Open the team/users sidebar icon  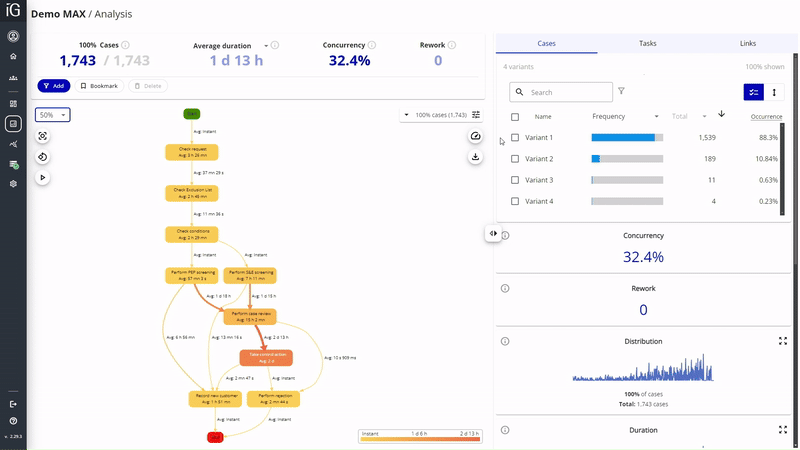point(13,78)
